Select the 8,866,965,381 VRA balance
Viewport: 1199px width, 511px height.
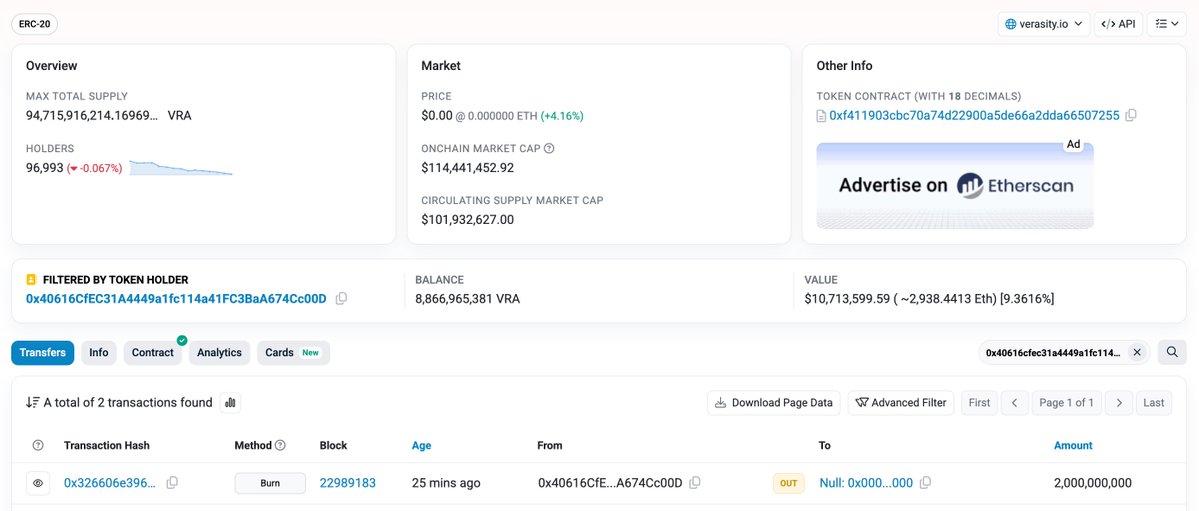467,298
